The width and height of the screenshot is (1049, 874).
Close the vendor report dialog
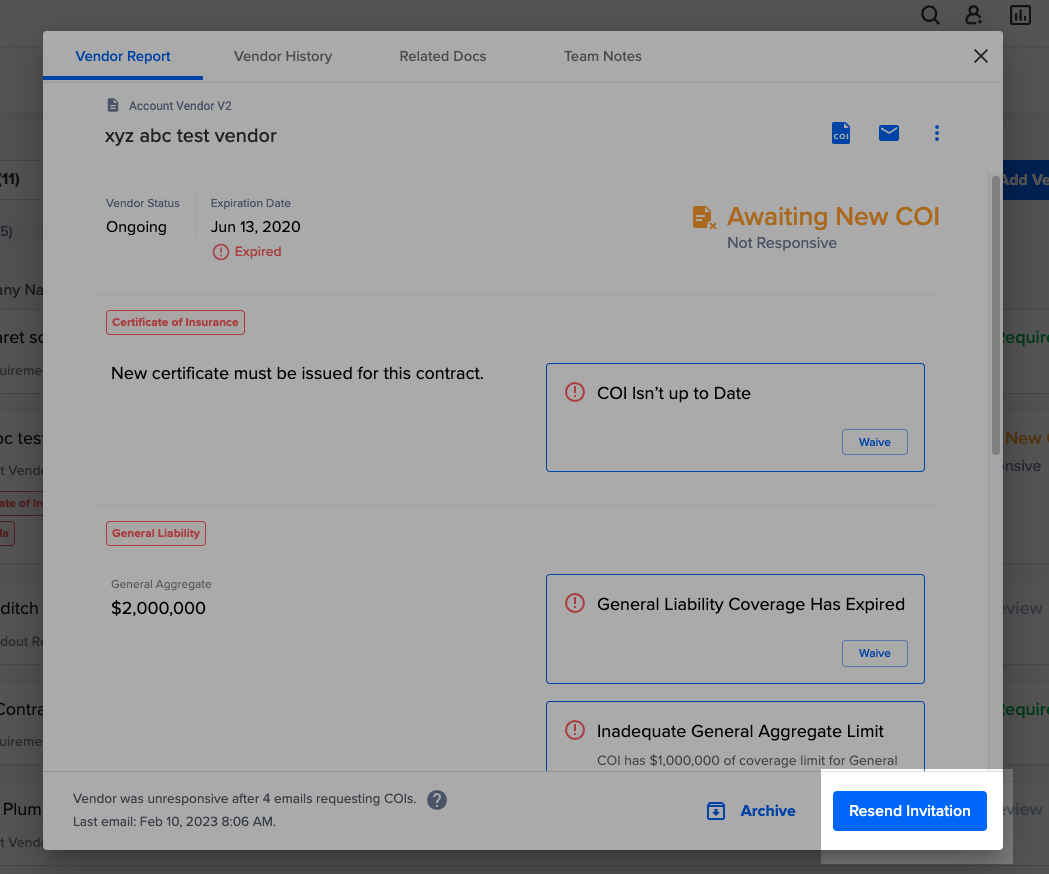coord(981,56)
